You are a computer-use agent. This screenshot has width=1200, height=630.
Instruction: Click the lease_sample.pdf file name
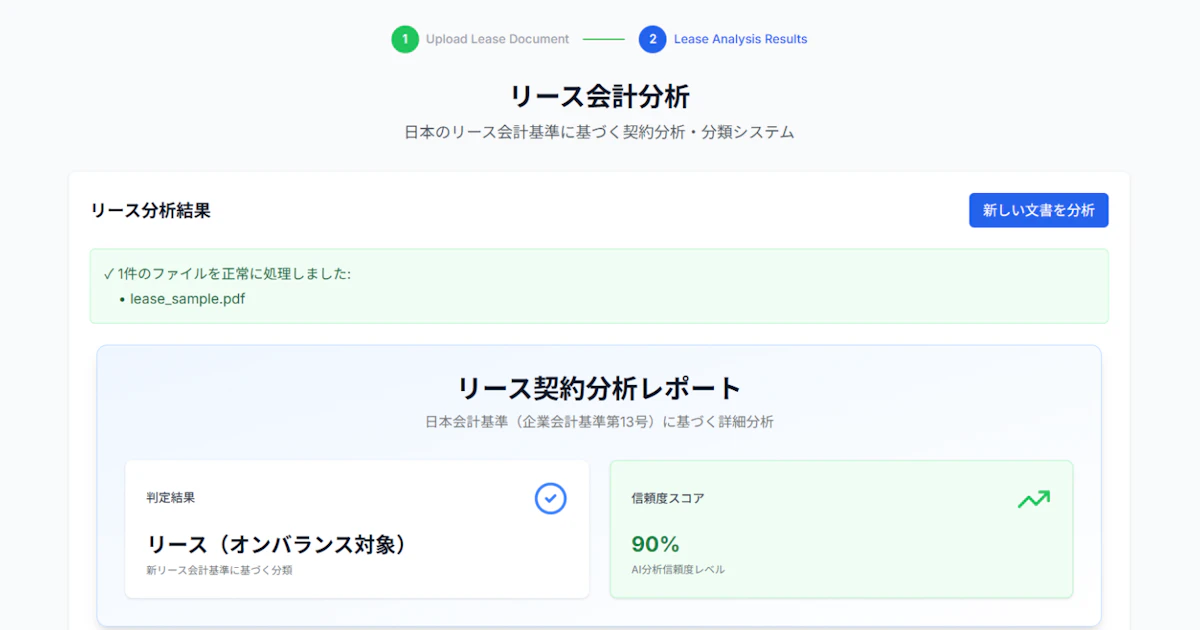(187, 298)
